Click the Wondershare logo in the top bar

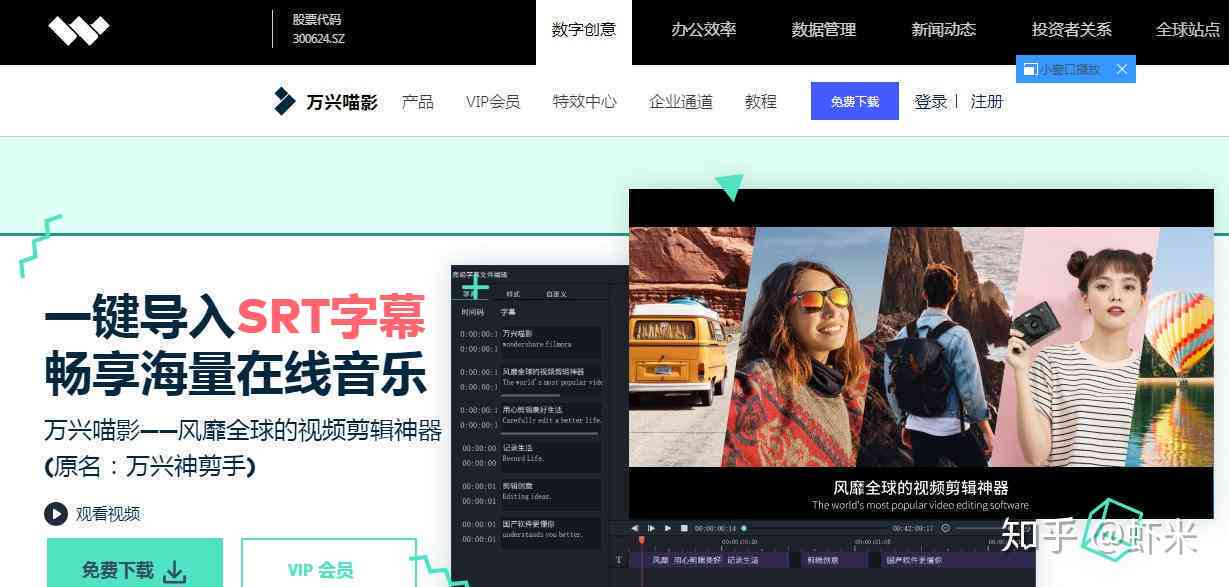pos(78,31)
